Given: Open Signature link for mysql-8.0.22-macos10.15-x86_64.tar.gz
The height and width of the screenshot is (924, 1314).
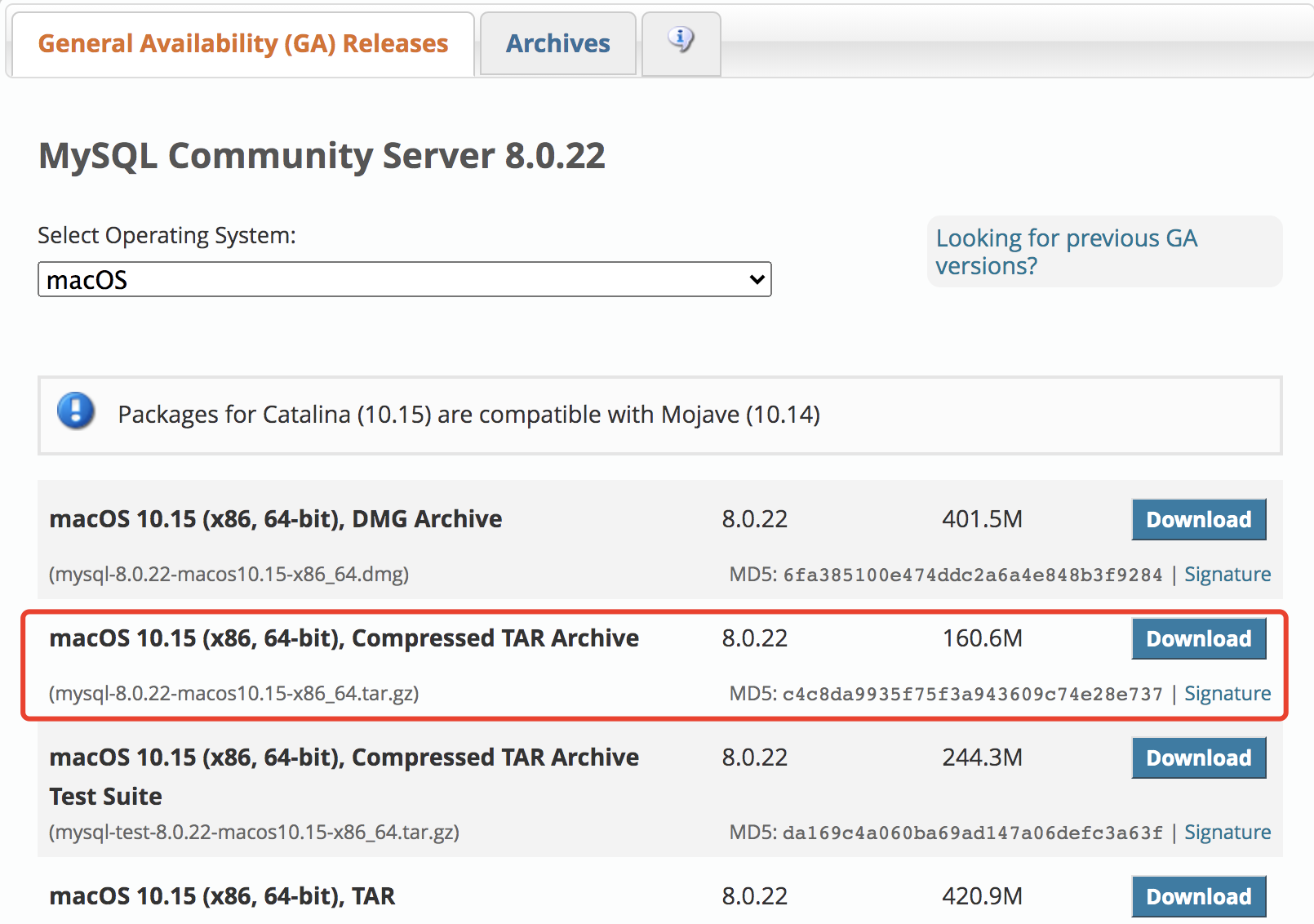Looking at the screenshot, I should click(x=1227, y=694).
